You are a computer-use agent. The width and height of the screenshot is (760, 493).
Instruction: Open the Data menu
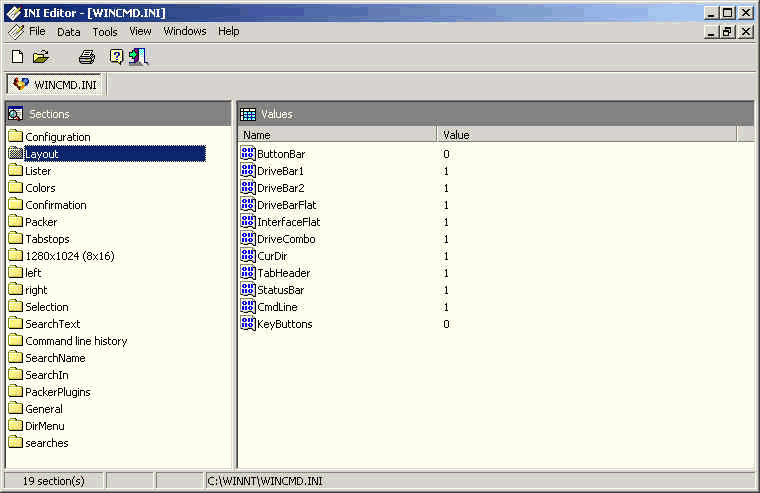click(68, 32)
